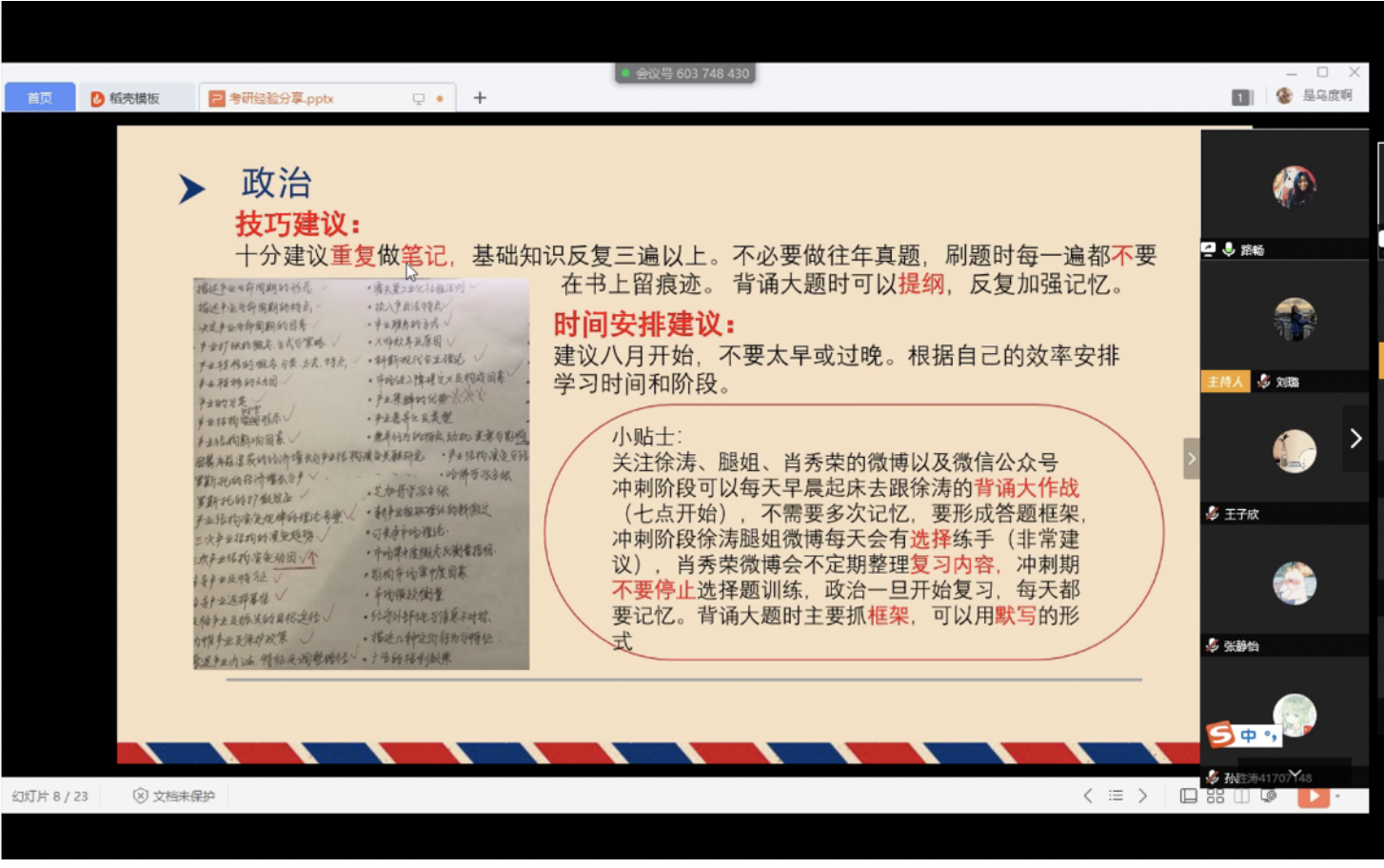Screen dimensions: 1384x868
Task: Click 路畅's green microphone icon
Action: pyautogui.click(x=1229, y=249)
